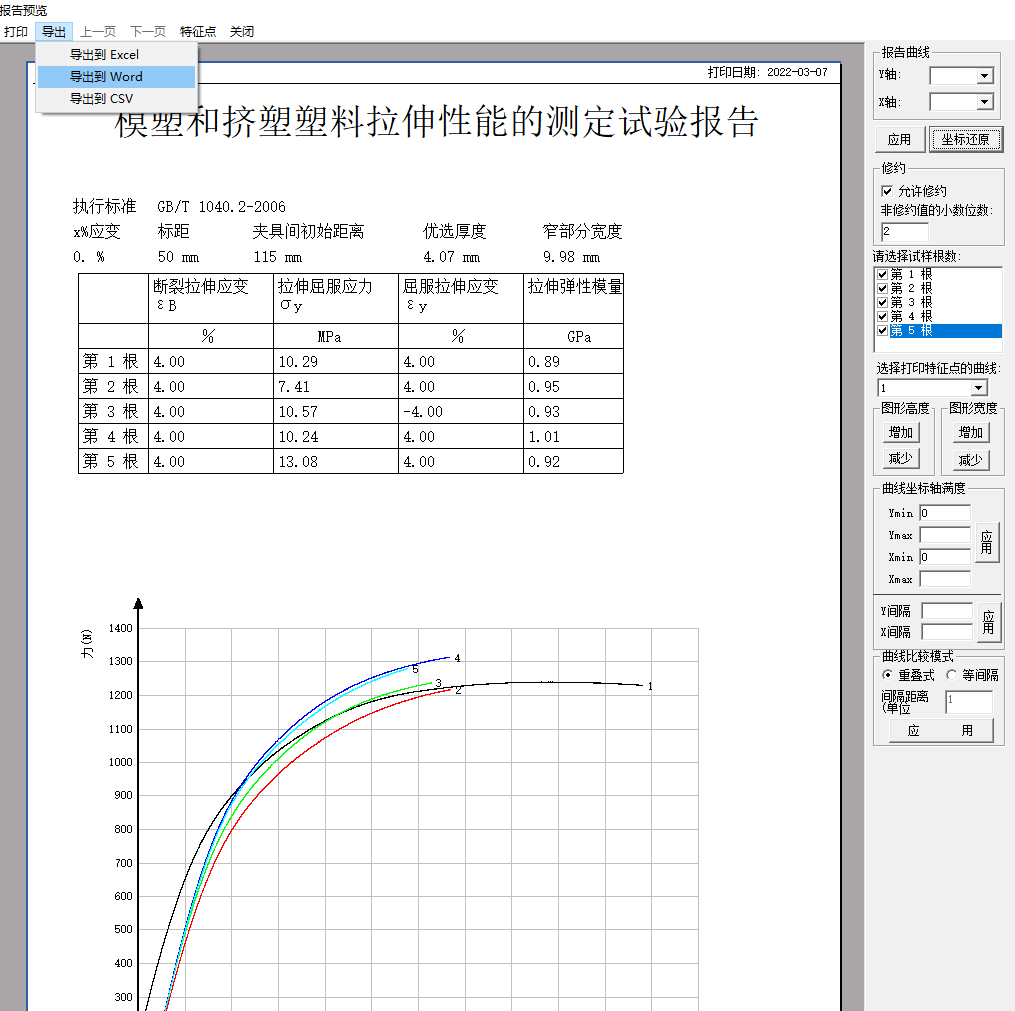This screenshot has width=1015, height=1011.
Task: Open the 特征点 menu
Action: (198, 32)
